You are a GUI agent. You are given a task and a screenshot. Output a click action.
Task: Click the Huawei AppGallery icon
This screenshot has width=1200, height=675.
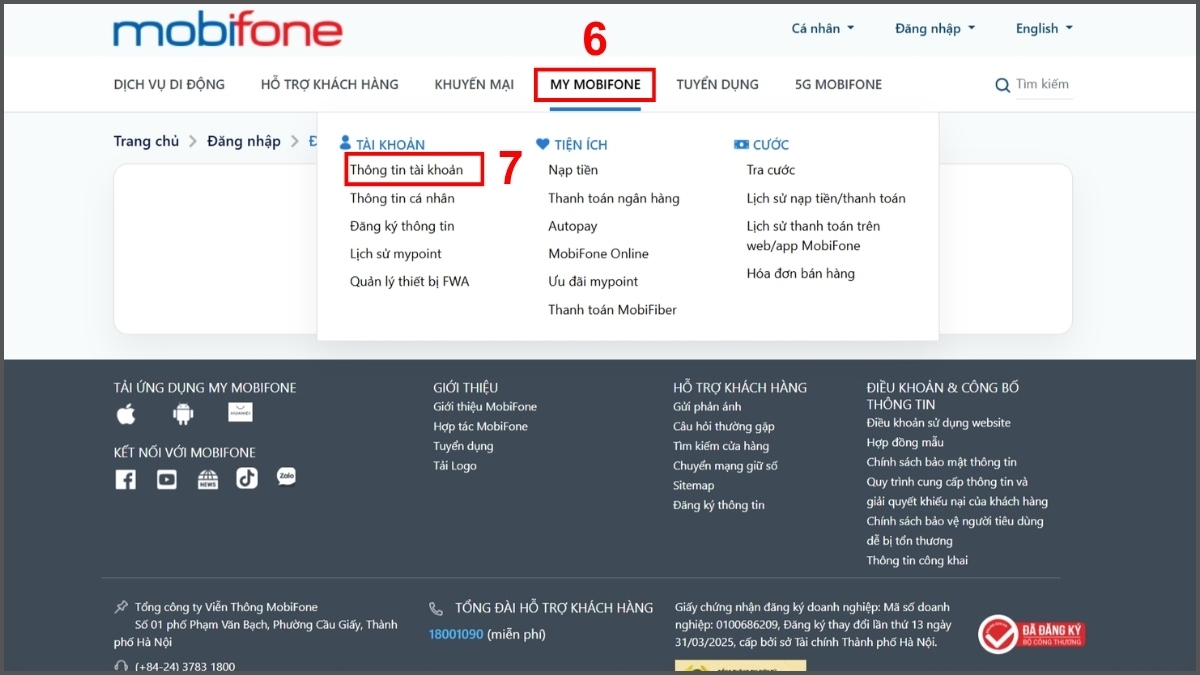[x=240, y=412]
